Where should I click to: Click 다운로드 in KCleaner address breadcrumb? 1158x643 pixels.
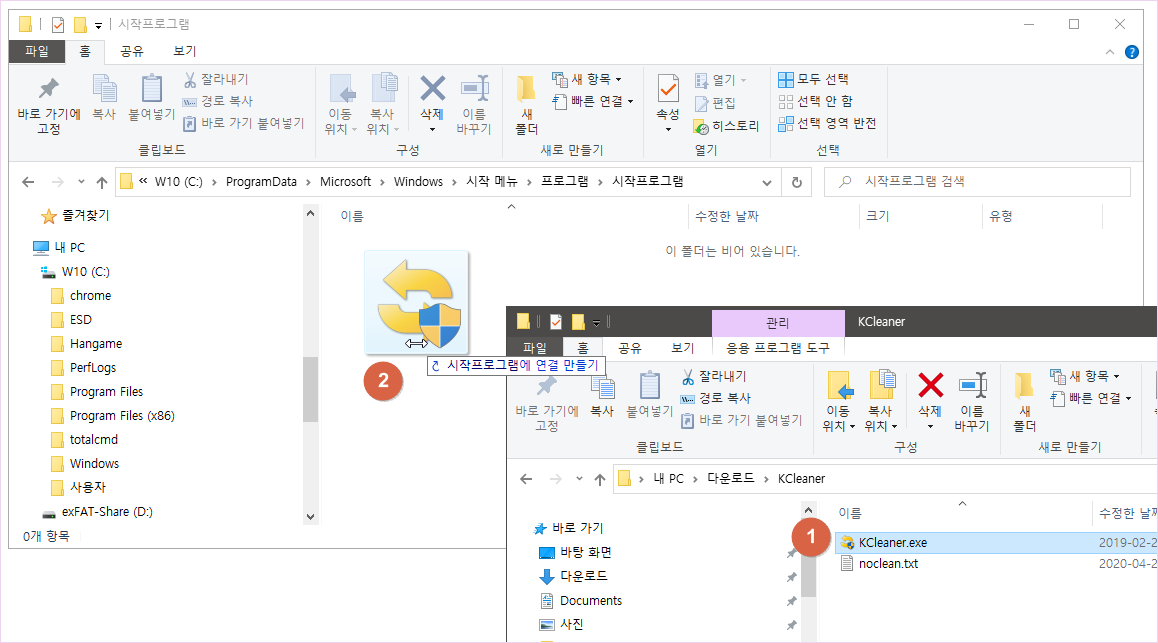[731, 478]
